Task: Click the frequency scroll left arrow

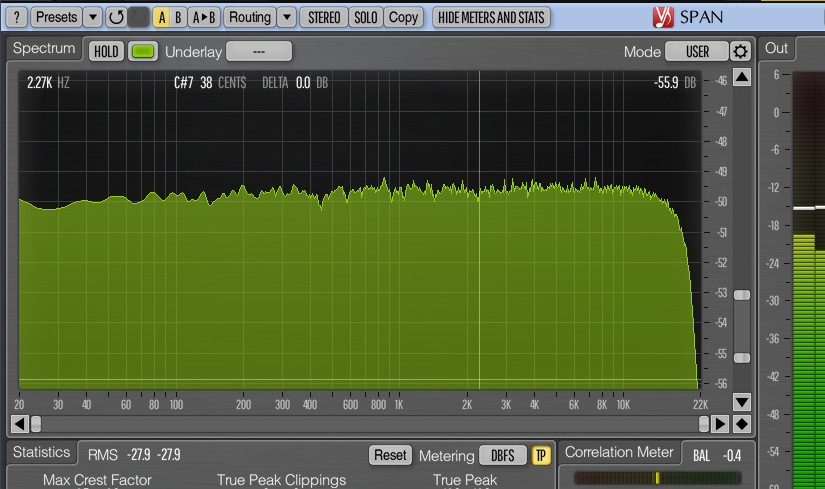Action: point(19,424)
